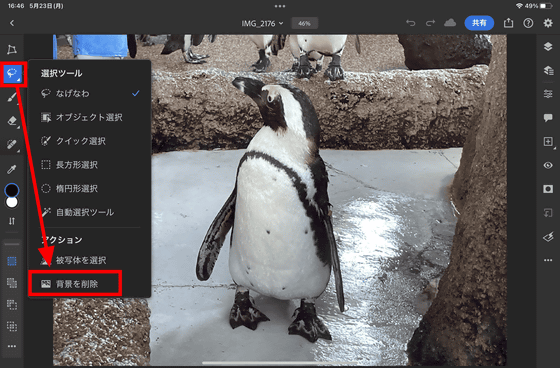Tap the battery 49% indicator
This screenshot has height=368, width=560.
[x=539, y=6]
